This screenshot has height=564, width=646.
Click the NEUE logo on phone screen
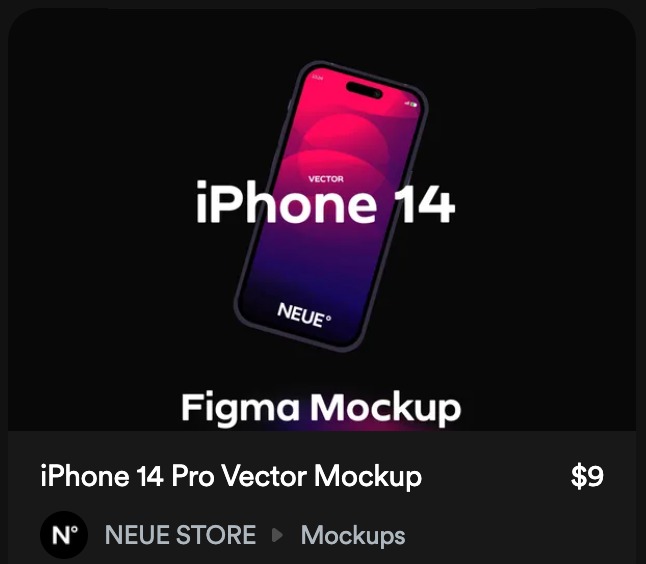[x=304, y=316]
